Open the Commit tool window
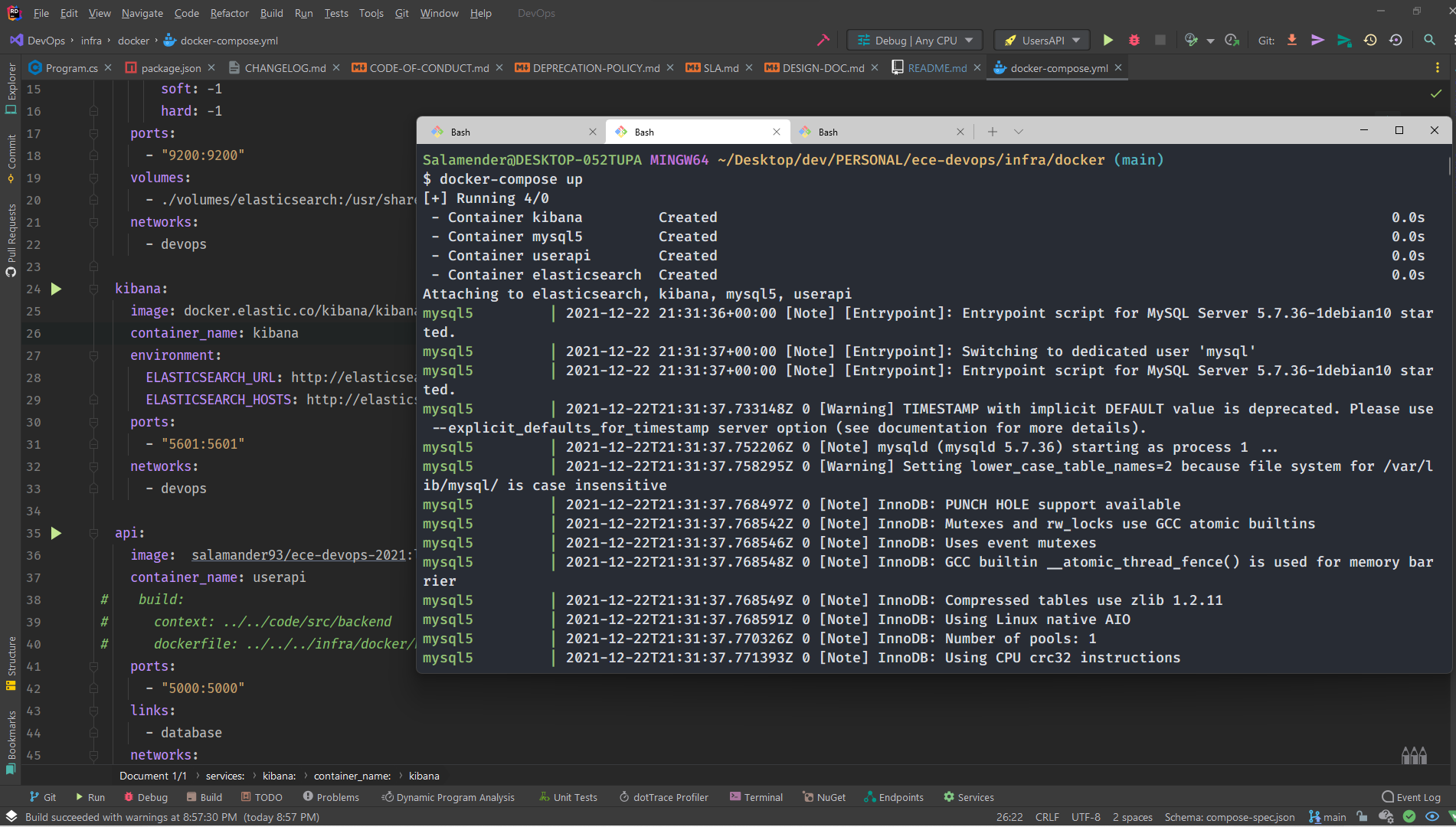The width and height of the screenshot is (1456, 827). 11,159
